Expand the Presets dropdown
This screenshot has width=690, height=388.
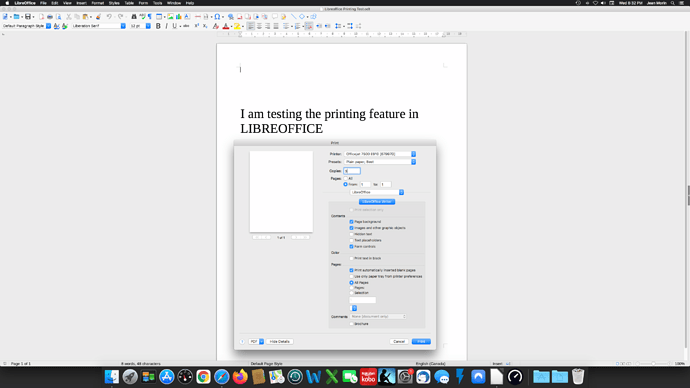(380, 162)
